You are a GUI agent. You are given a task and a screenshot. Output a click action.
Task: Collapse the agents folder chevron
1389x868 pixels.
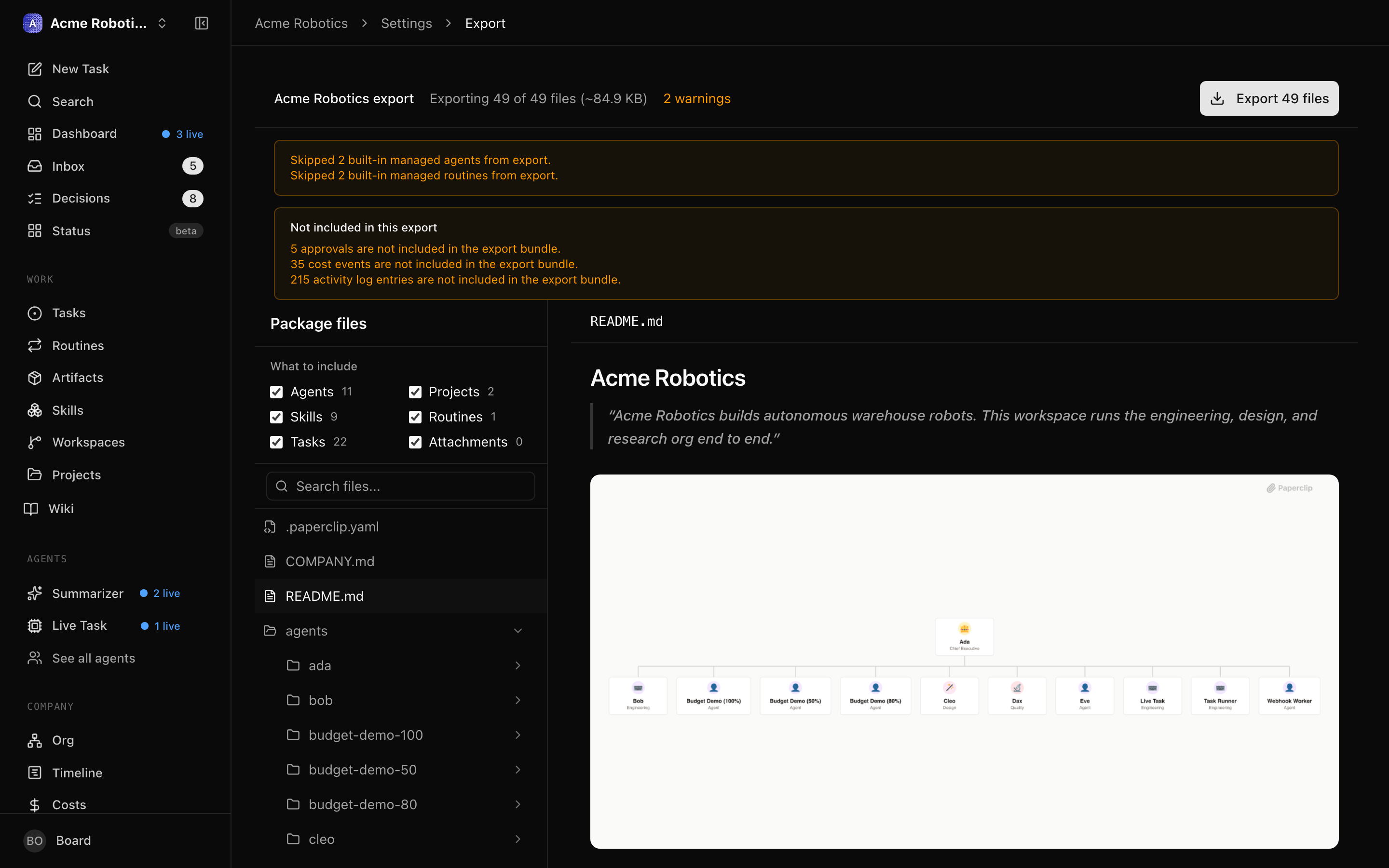coord(517,630)
